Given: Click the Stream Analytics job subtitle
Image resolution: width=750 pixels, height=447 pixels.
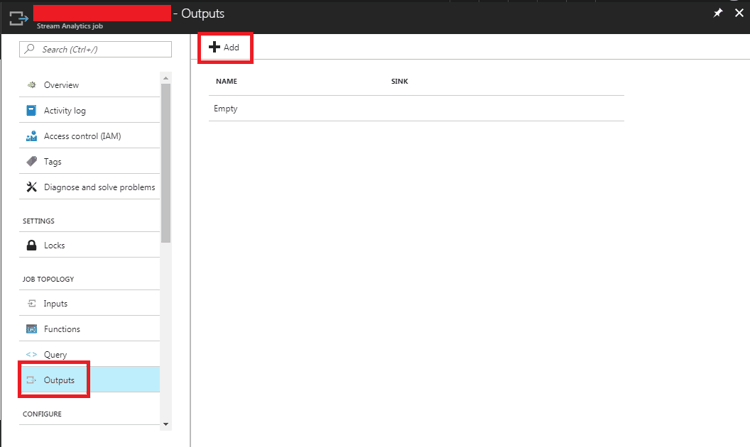Looking at the screenshot, I should pos(70,26).
